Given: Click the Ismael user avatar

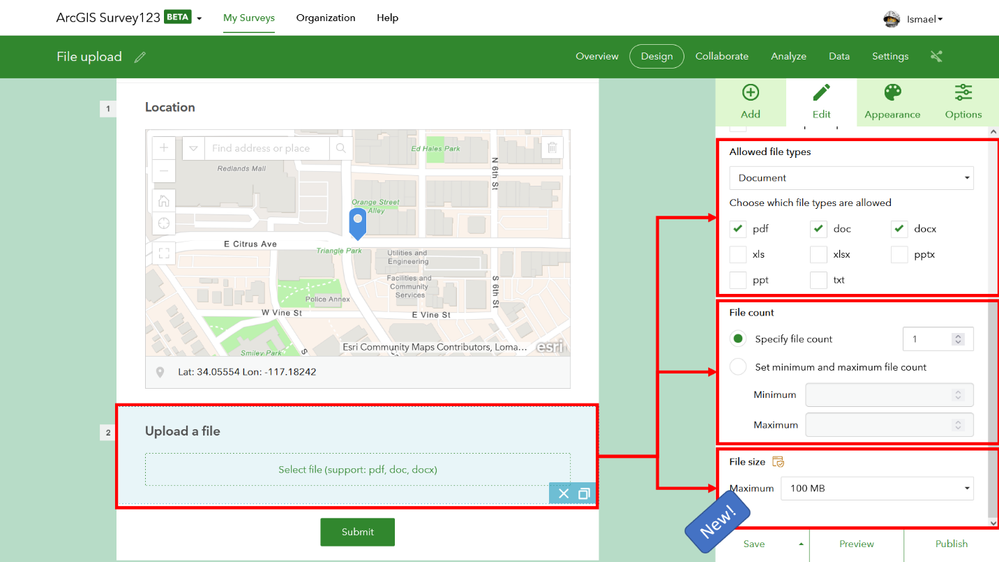Looking at the screenshot, I should coord(891,19).
